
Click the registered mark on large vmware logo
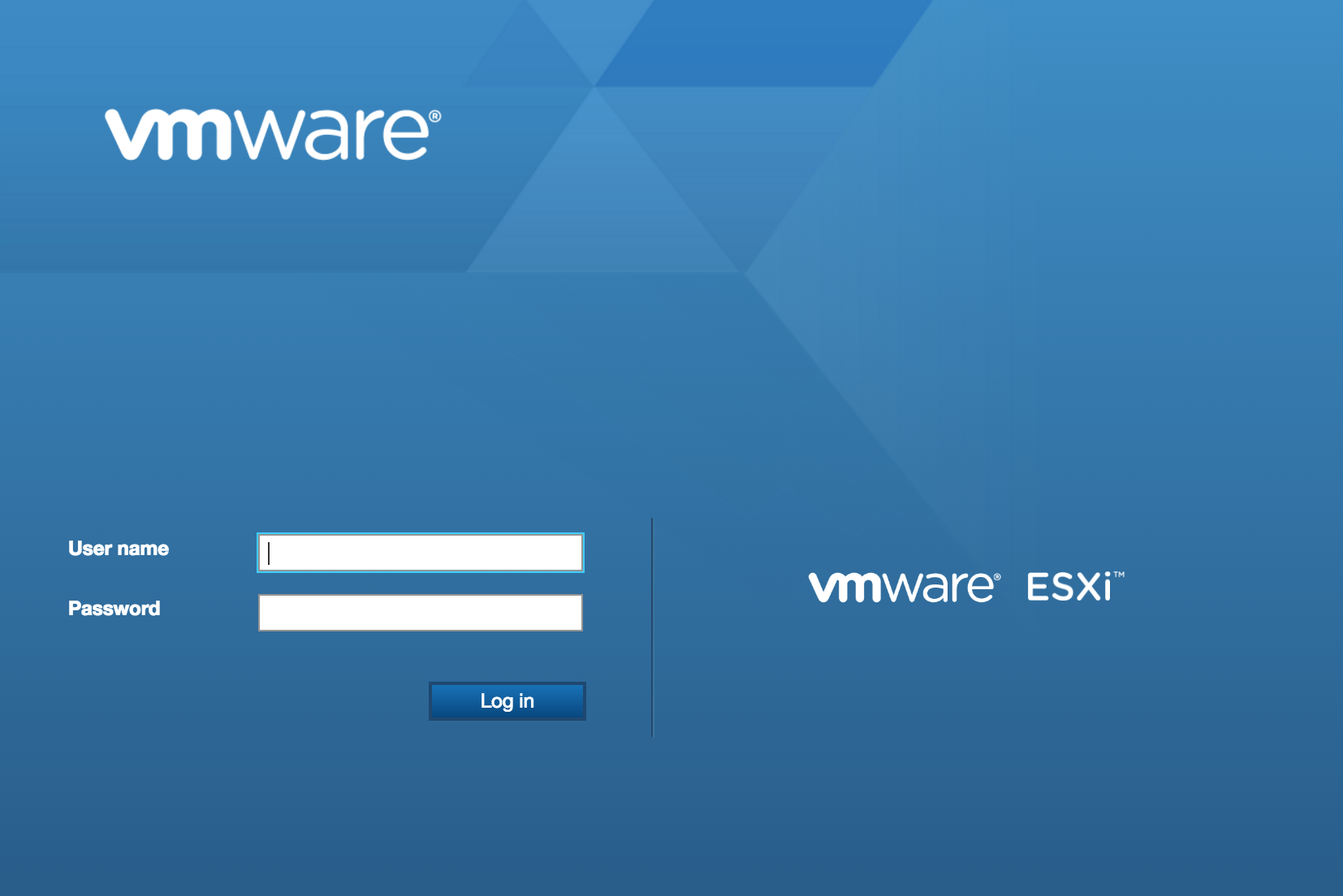pos(435,116)
